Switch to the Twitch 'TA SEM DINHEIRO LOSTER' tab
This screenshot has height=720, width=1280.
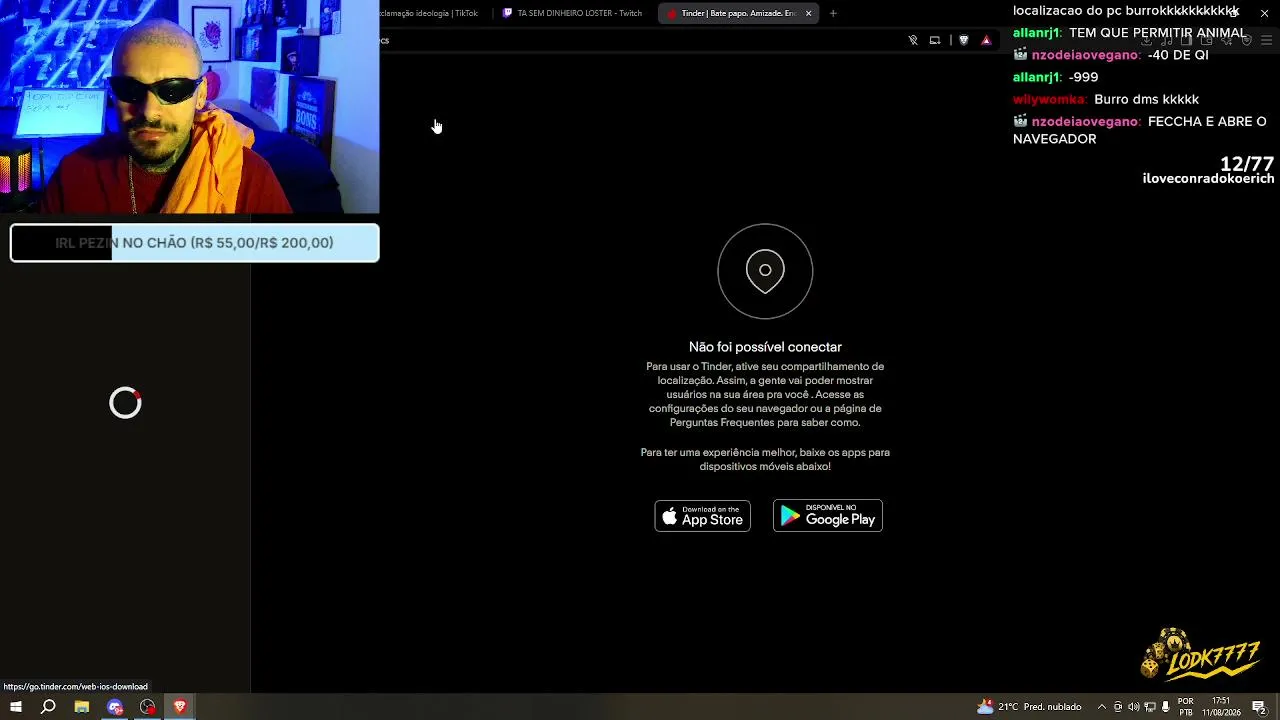click(573, 13)
